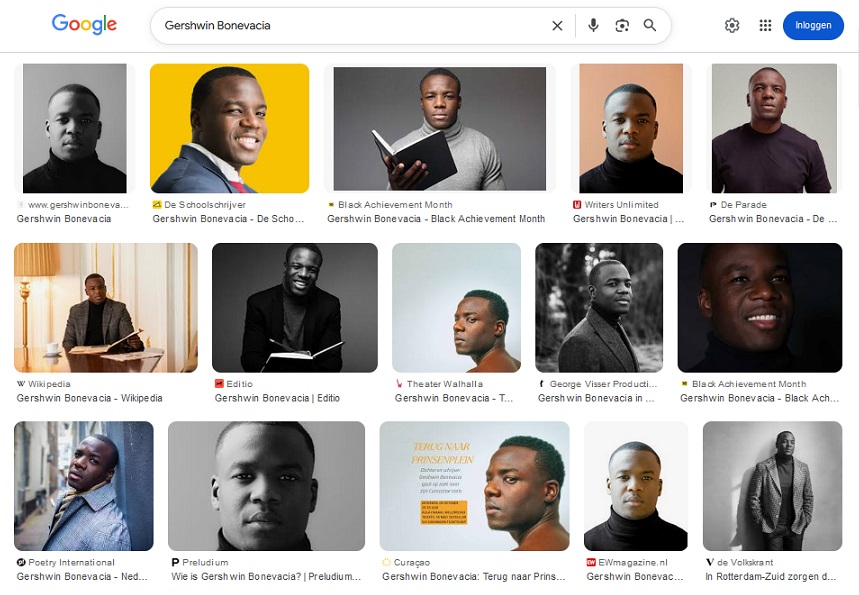859x595 pixels.
Task: Open the Terug naar Prinsenplein image
Action: coord(474,486)
